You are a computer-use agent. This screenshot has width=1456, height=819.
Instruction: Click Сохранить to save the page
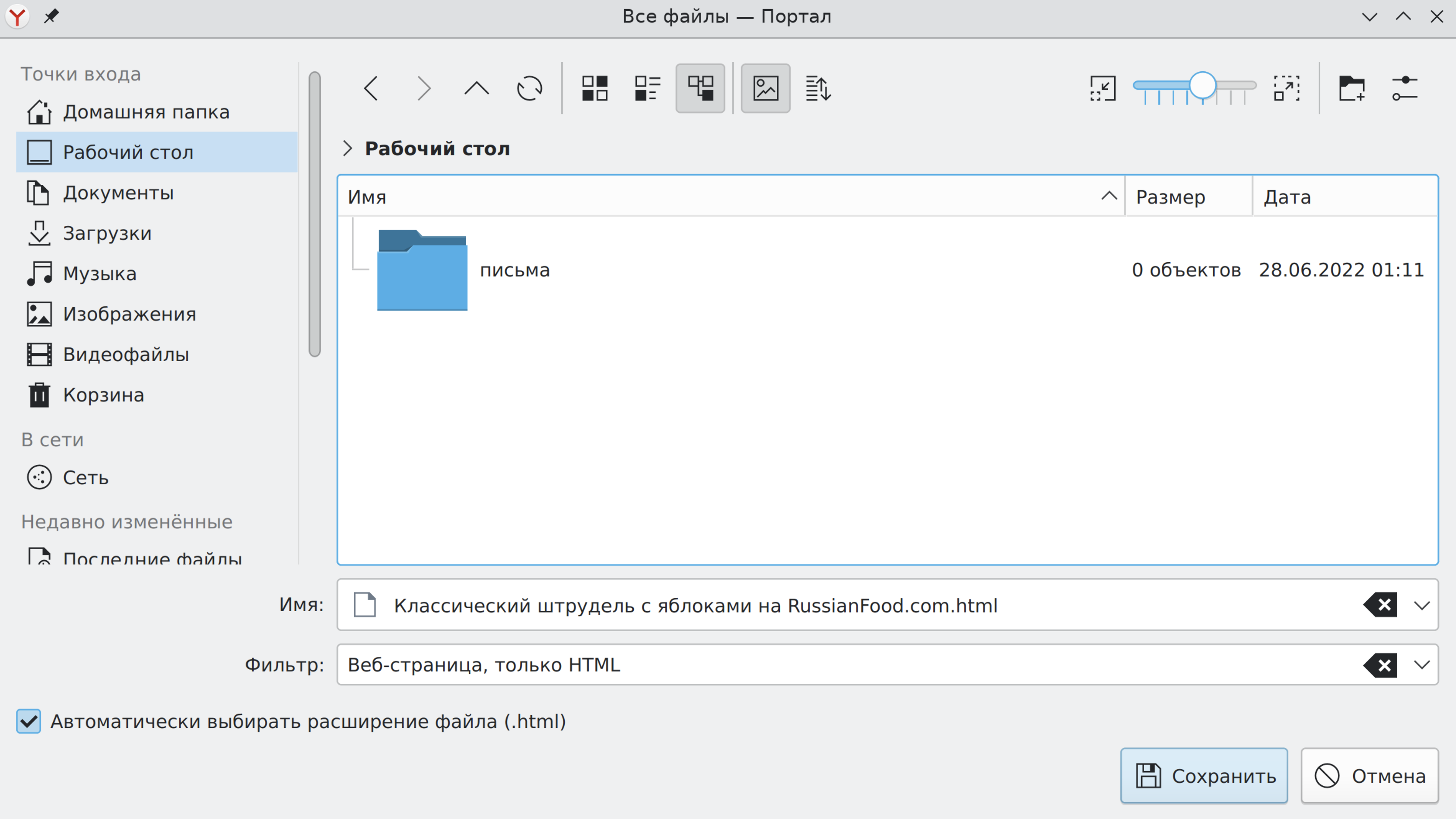[x=1204, y=776]
